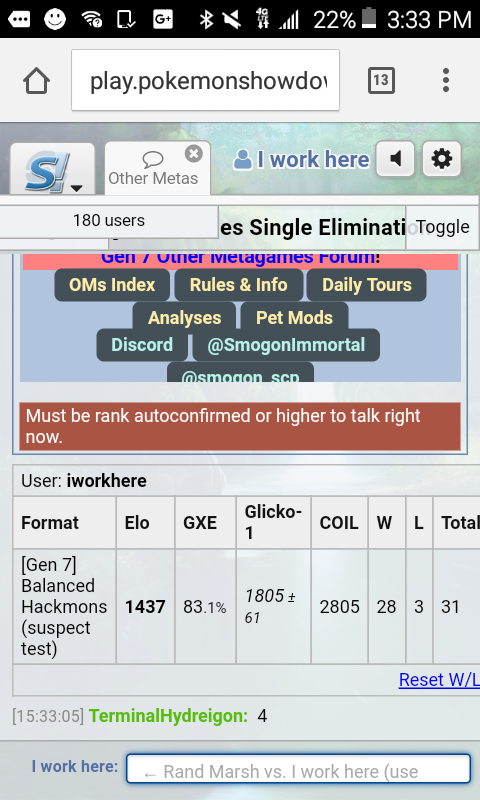Close the Other Metas room tab
The image size is (480, 800).
tap(194, 154)
